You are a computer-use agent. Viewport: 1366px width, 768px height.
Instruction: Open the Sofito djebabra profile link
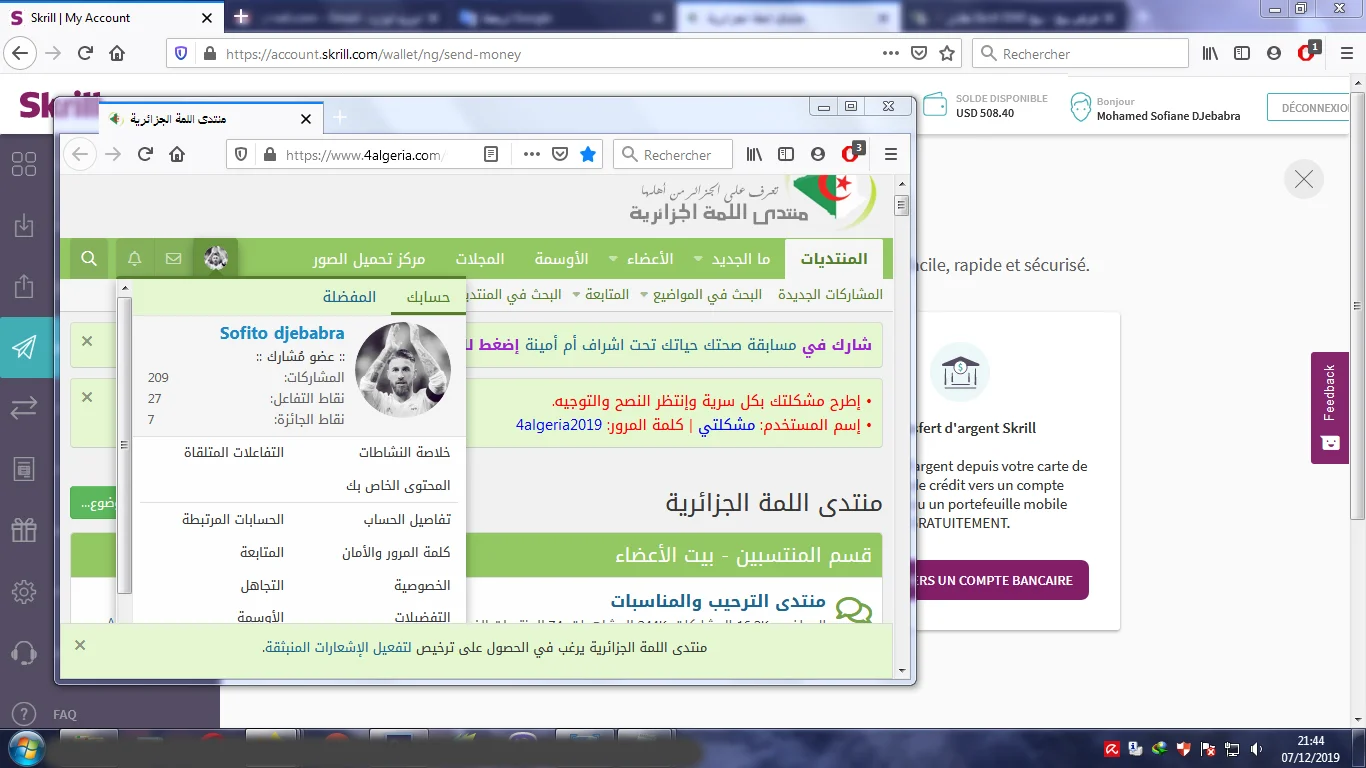pyautogui.click(x=282, y=334)
